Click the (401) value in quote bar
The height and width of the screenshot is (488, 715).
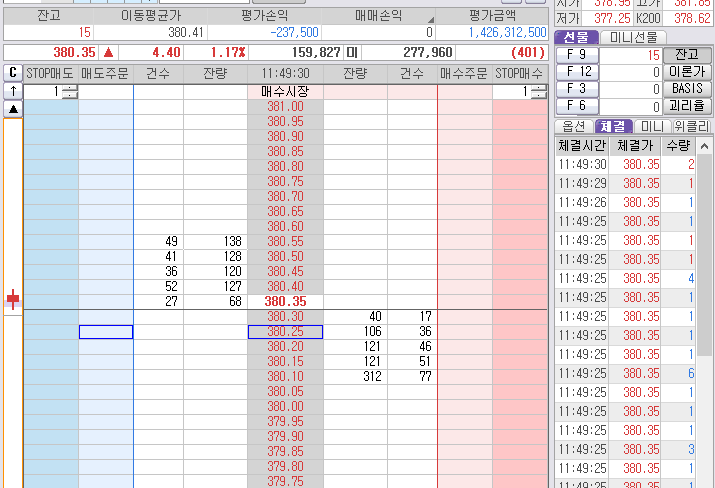[x=528, y=52]
